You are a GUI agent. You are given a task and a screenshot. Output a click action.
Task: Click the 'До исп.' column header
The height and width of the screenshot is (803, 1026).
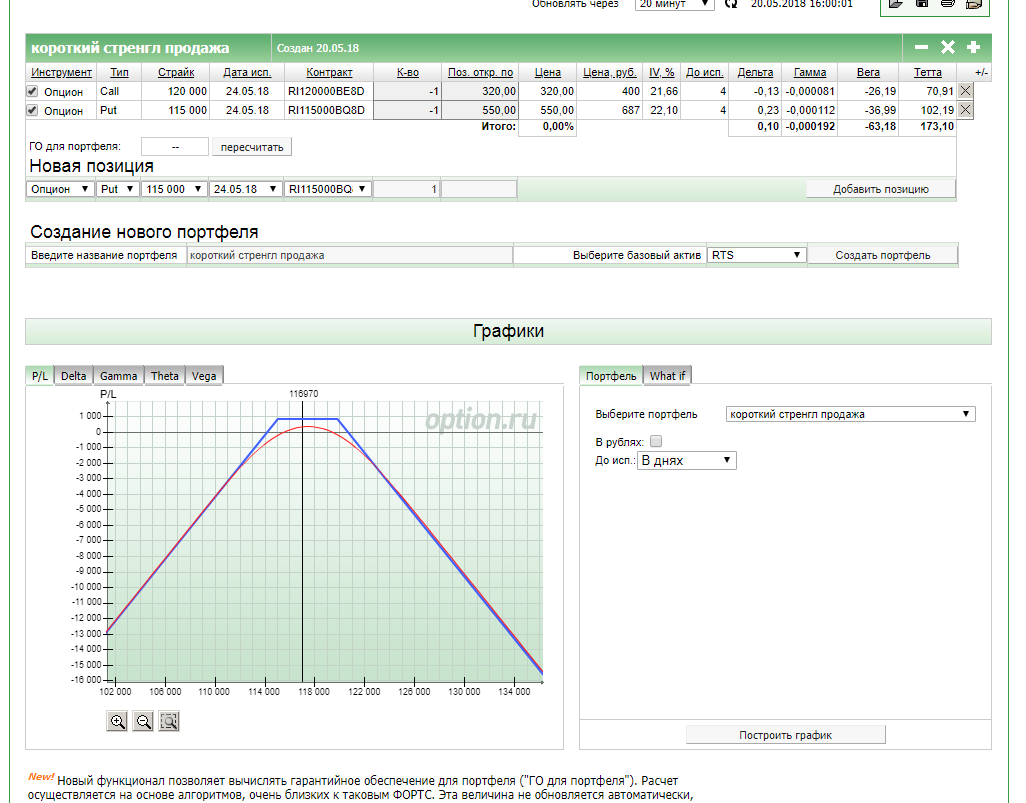(x=705, y=72)
